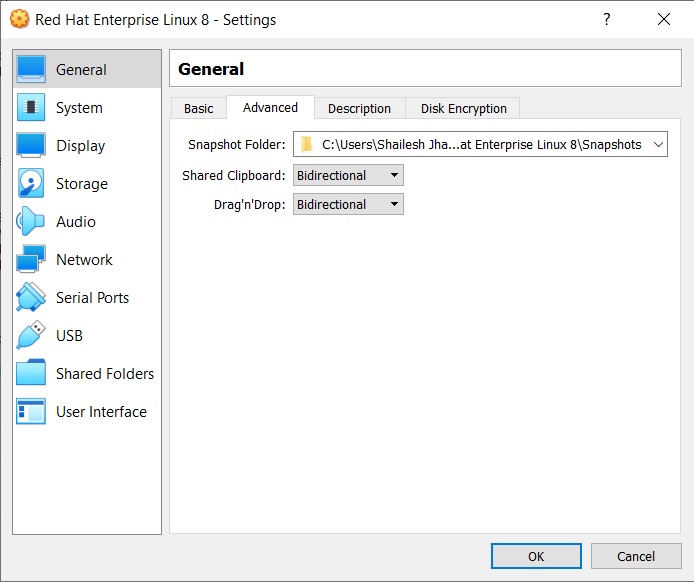
Task: Open the help question mark button
Action: (607, 19)
